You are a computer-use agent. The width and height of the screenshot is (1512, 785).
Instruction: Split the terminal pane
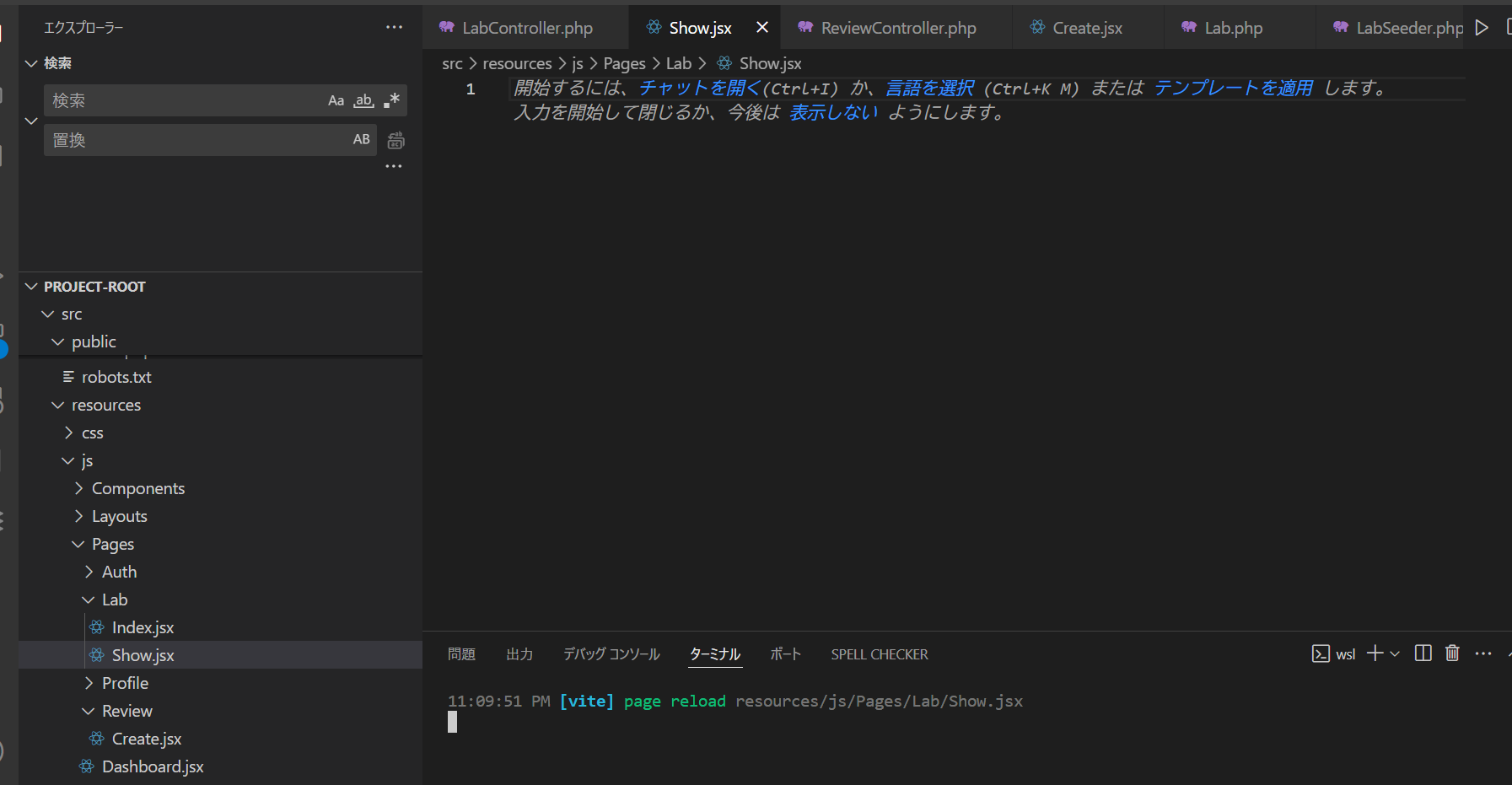[1423, 653]
